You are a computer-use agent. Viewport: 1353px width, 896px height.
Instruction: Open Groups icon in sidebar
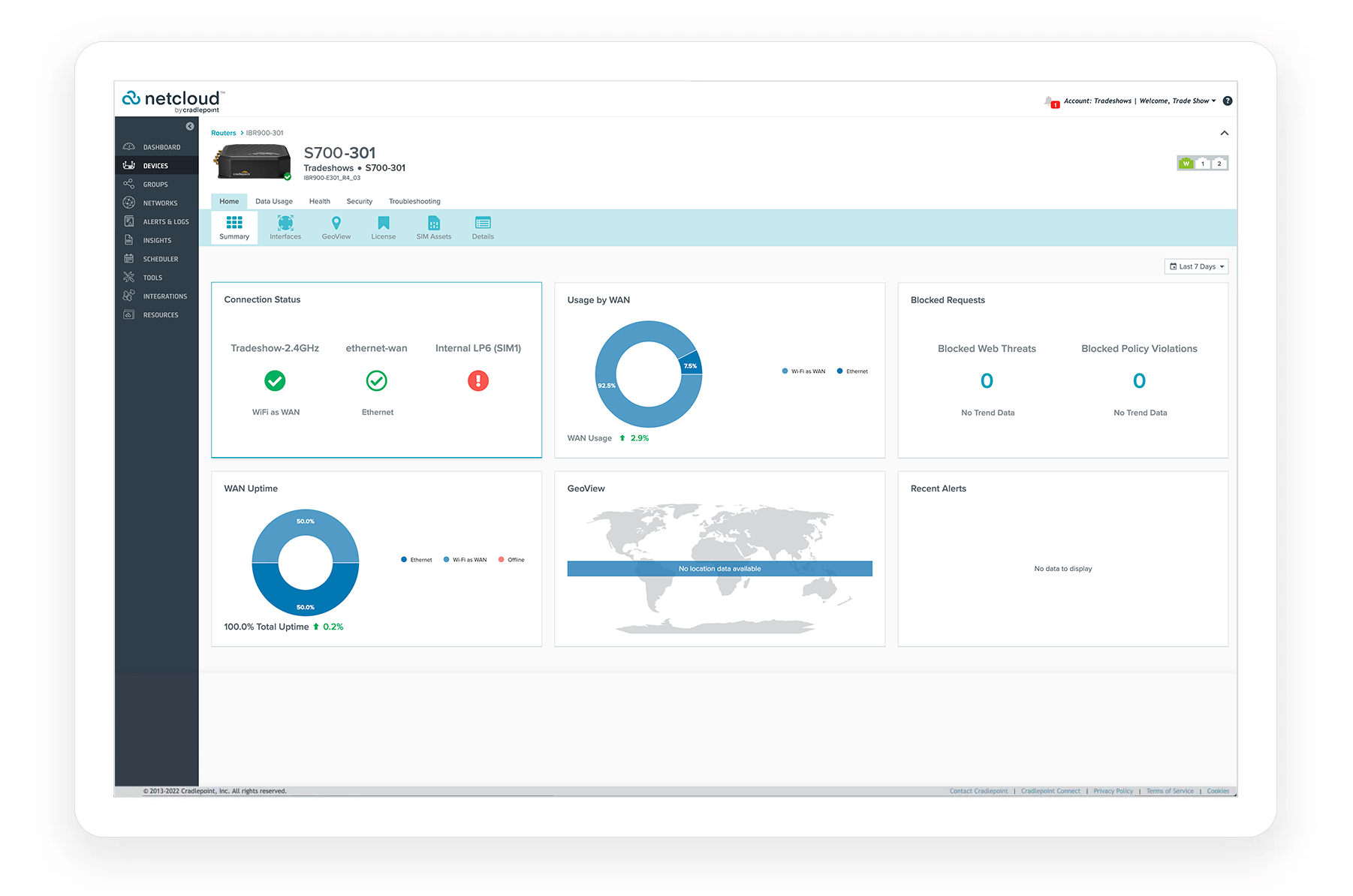coord(129,184)
